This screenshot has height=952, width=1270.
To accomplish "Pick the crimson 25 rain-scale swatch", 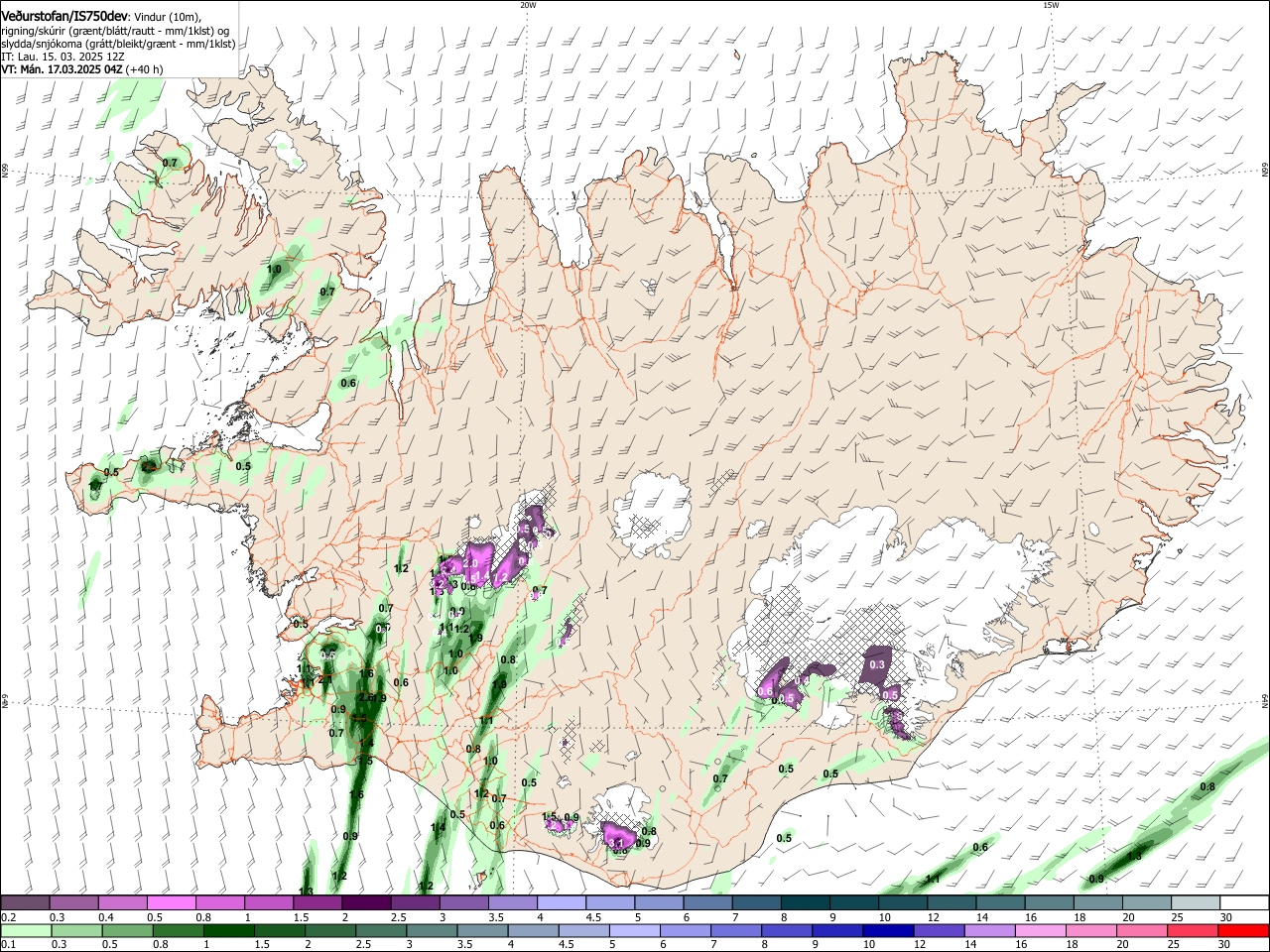I will (x=1193, y=930).
